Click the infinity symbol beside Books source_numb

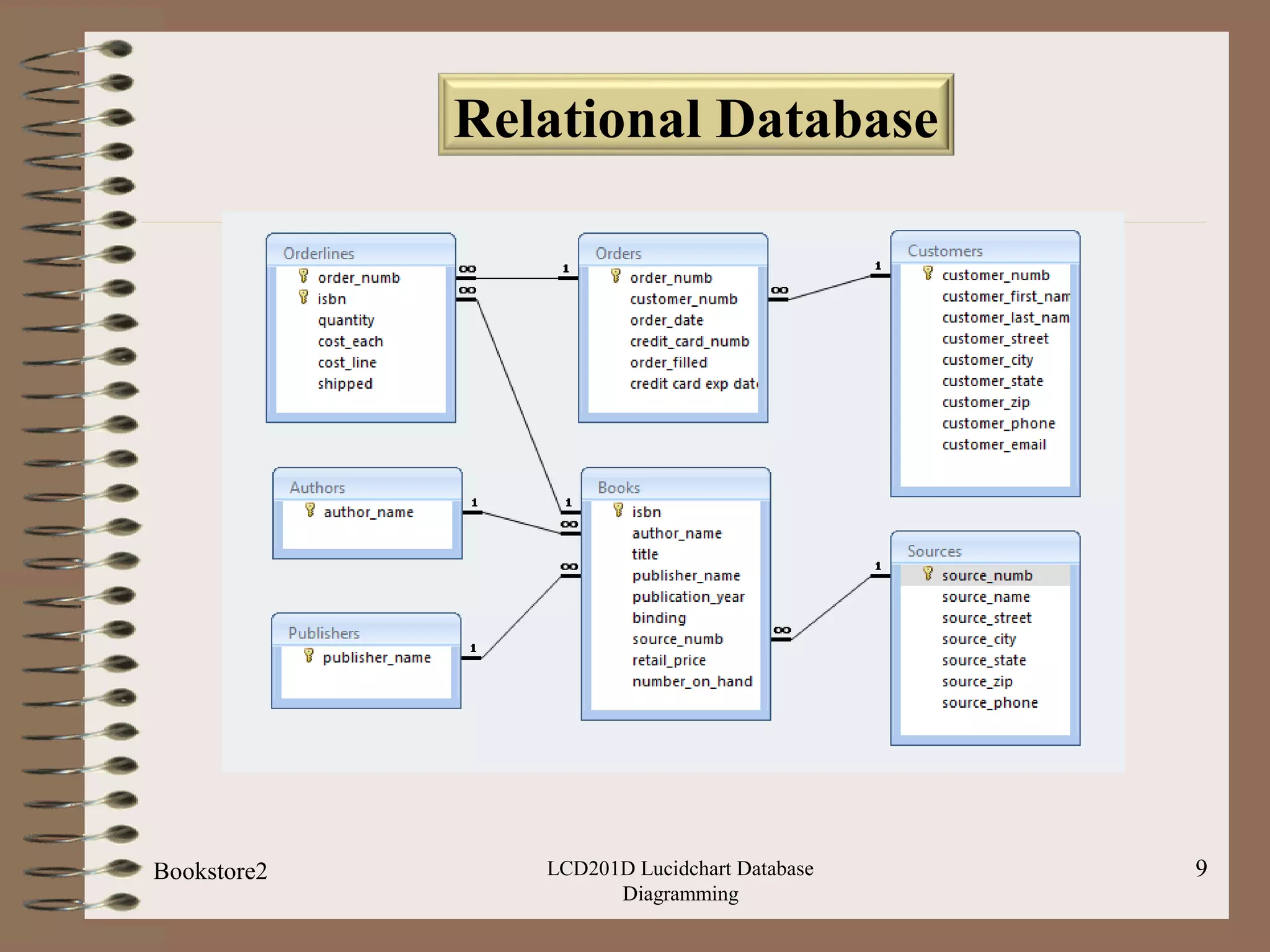point(782,630)
